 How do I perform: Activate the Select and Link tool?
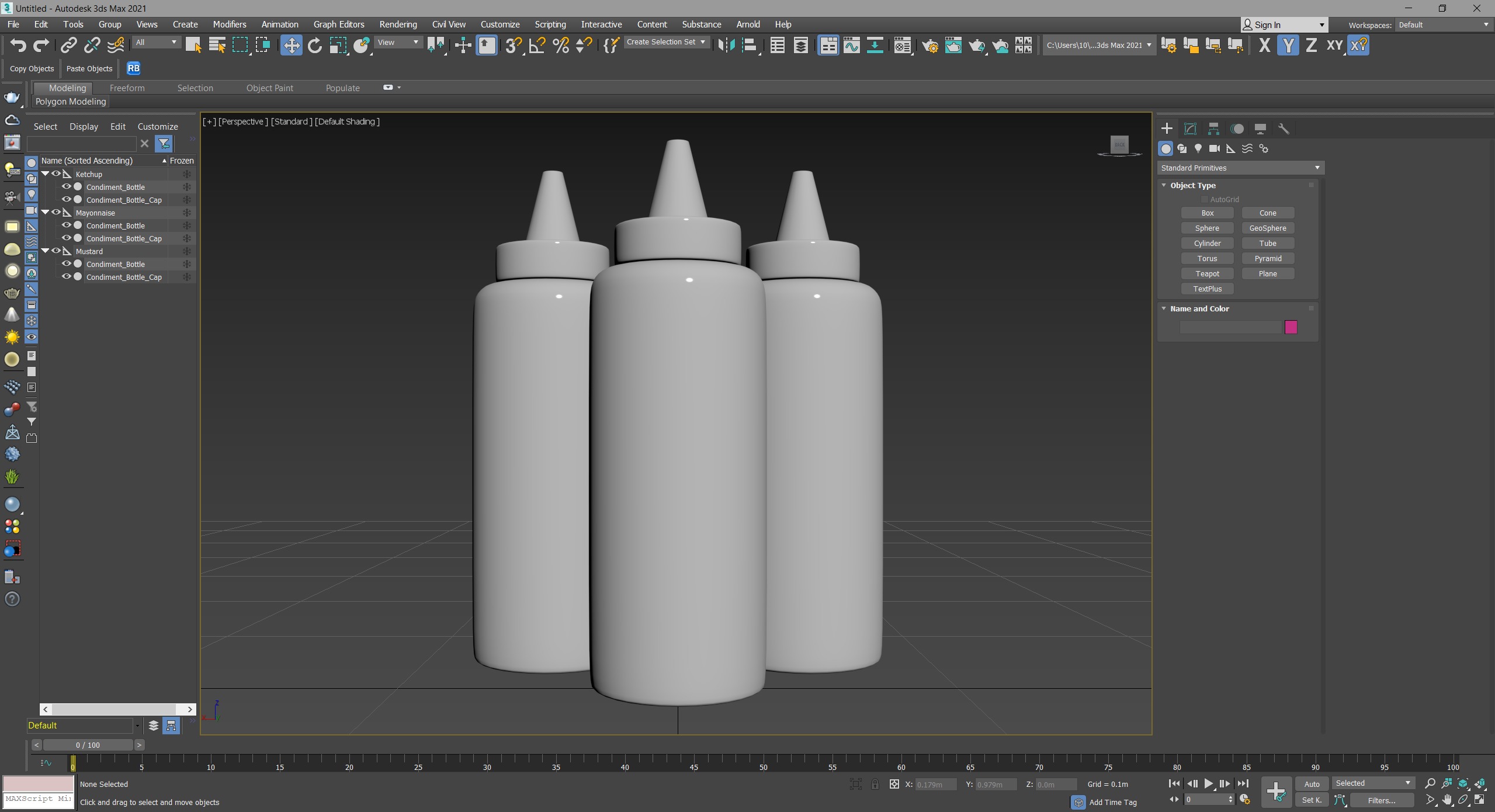(69, 45)
